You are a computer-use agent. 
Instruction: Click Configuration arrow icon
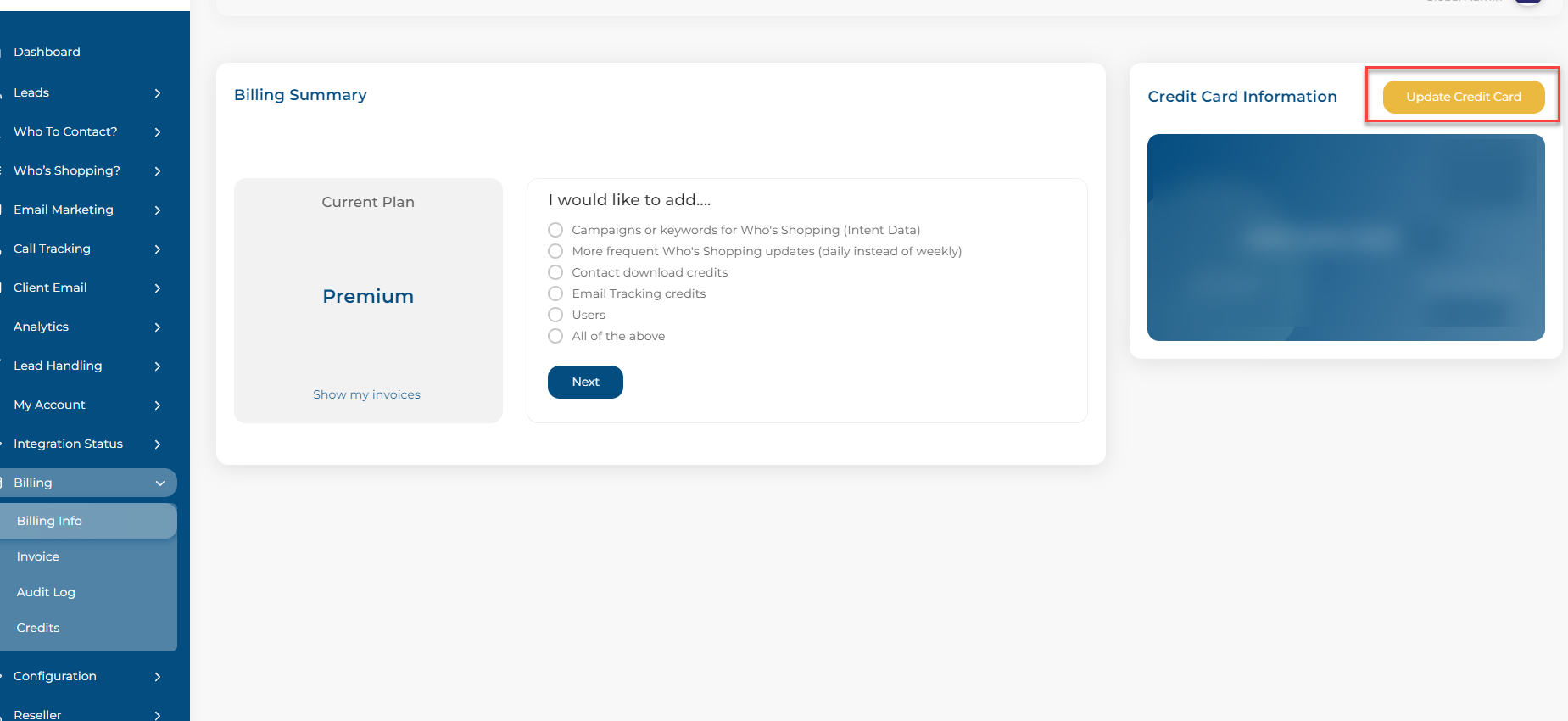(158, 677)
